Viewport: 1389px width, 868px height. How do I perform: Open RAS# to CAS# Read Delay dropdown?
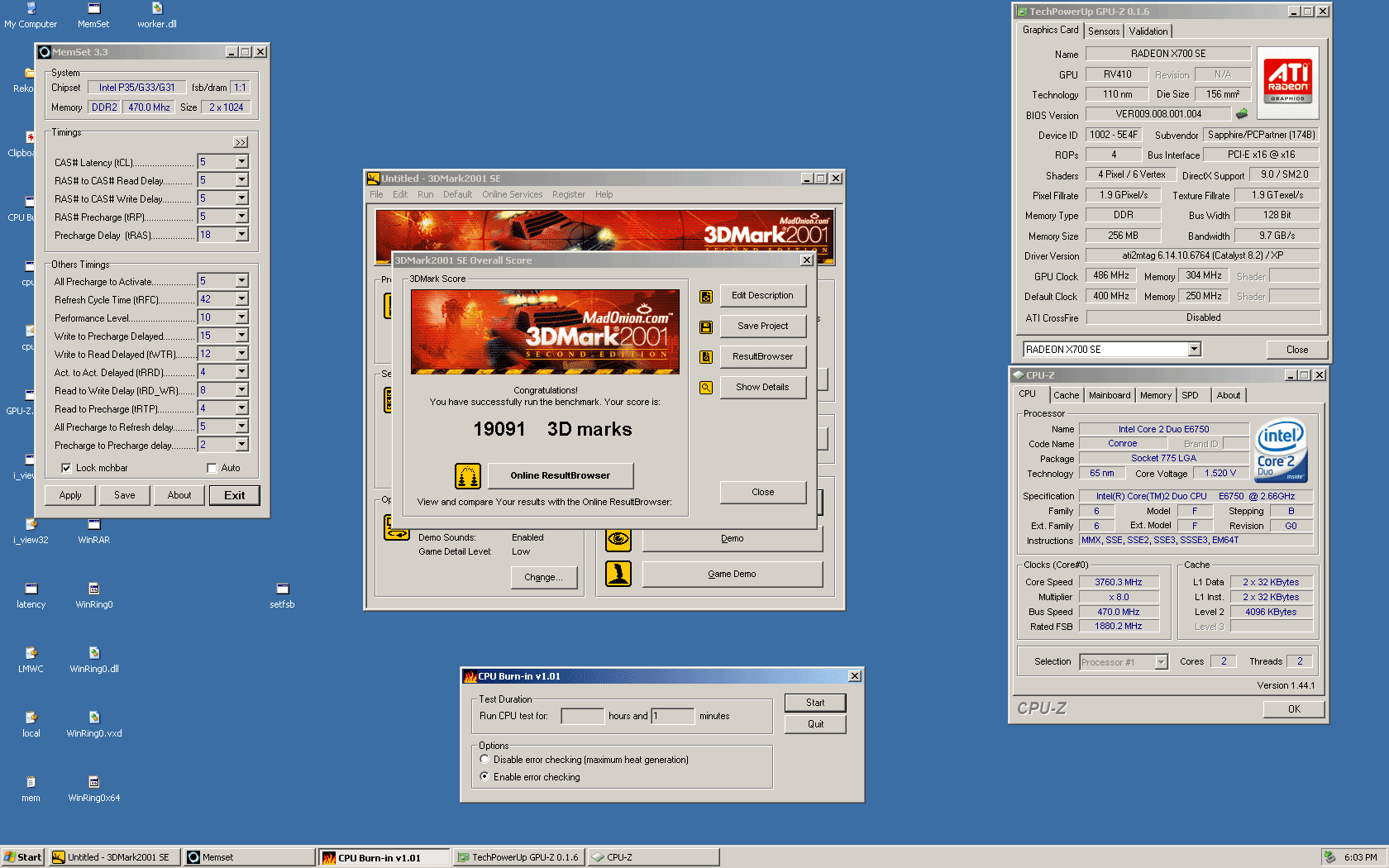[x=241, y=180]
